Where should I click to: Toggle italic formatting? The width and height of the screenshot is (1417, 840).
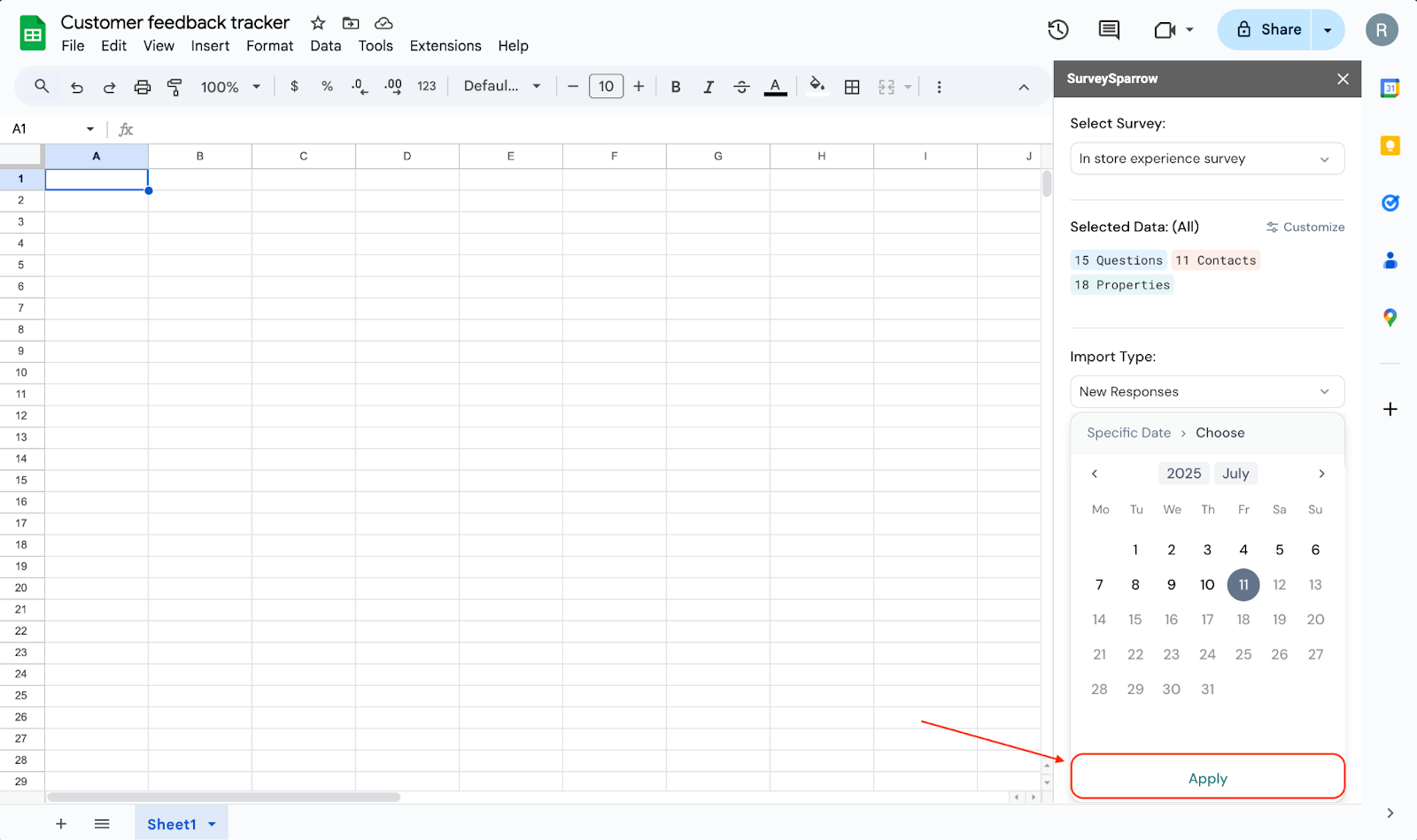coord(708,87)
